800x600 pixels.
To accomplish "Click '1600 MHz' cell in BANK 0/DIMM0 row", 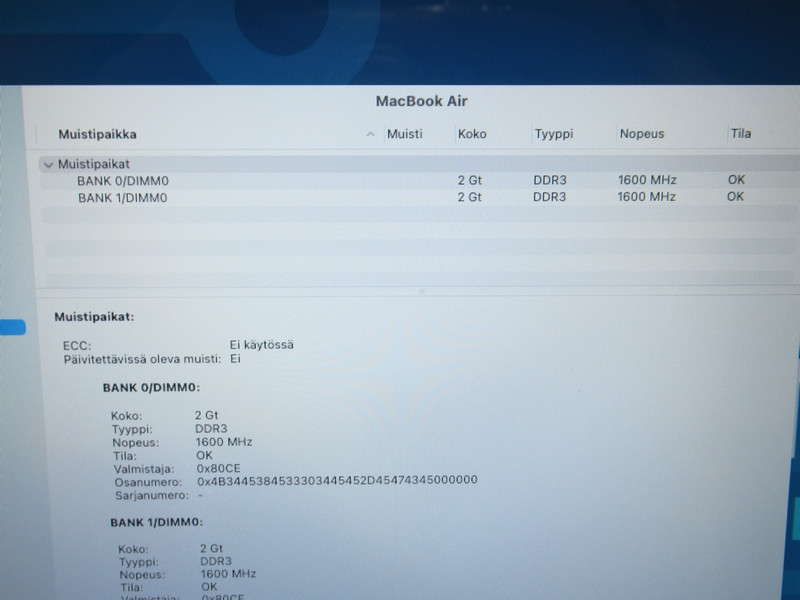I will coord(647,180).
